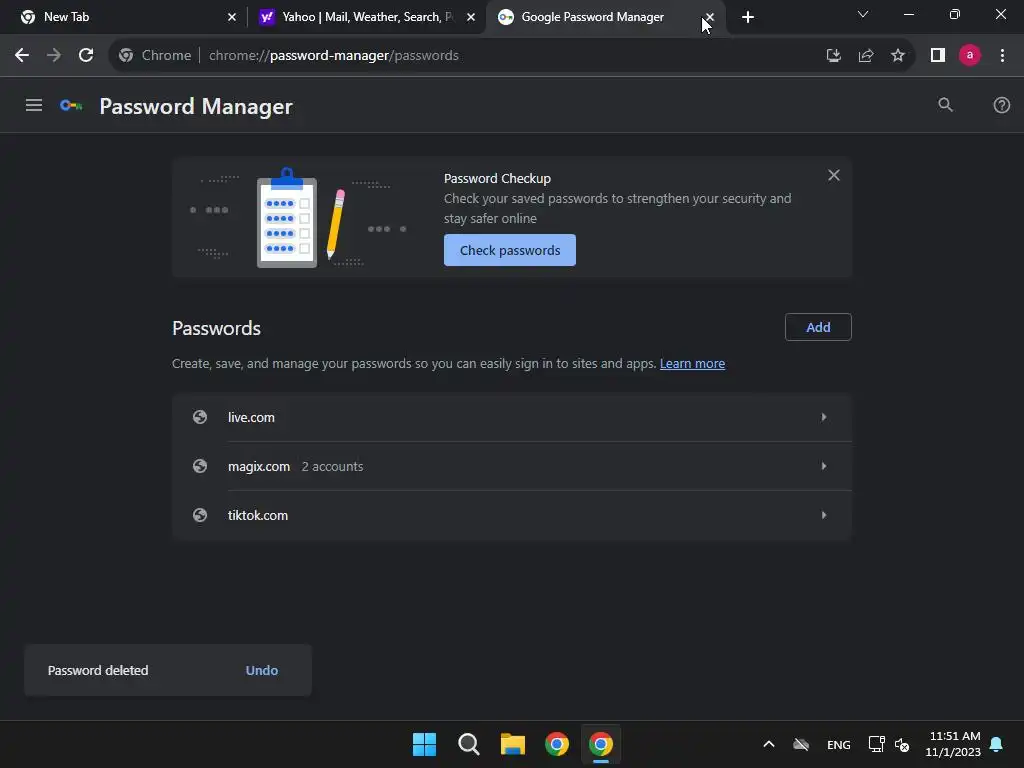Click the address bar URL field
1024x768 pixels.
(509, 56)
